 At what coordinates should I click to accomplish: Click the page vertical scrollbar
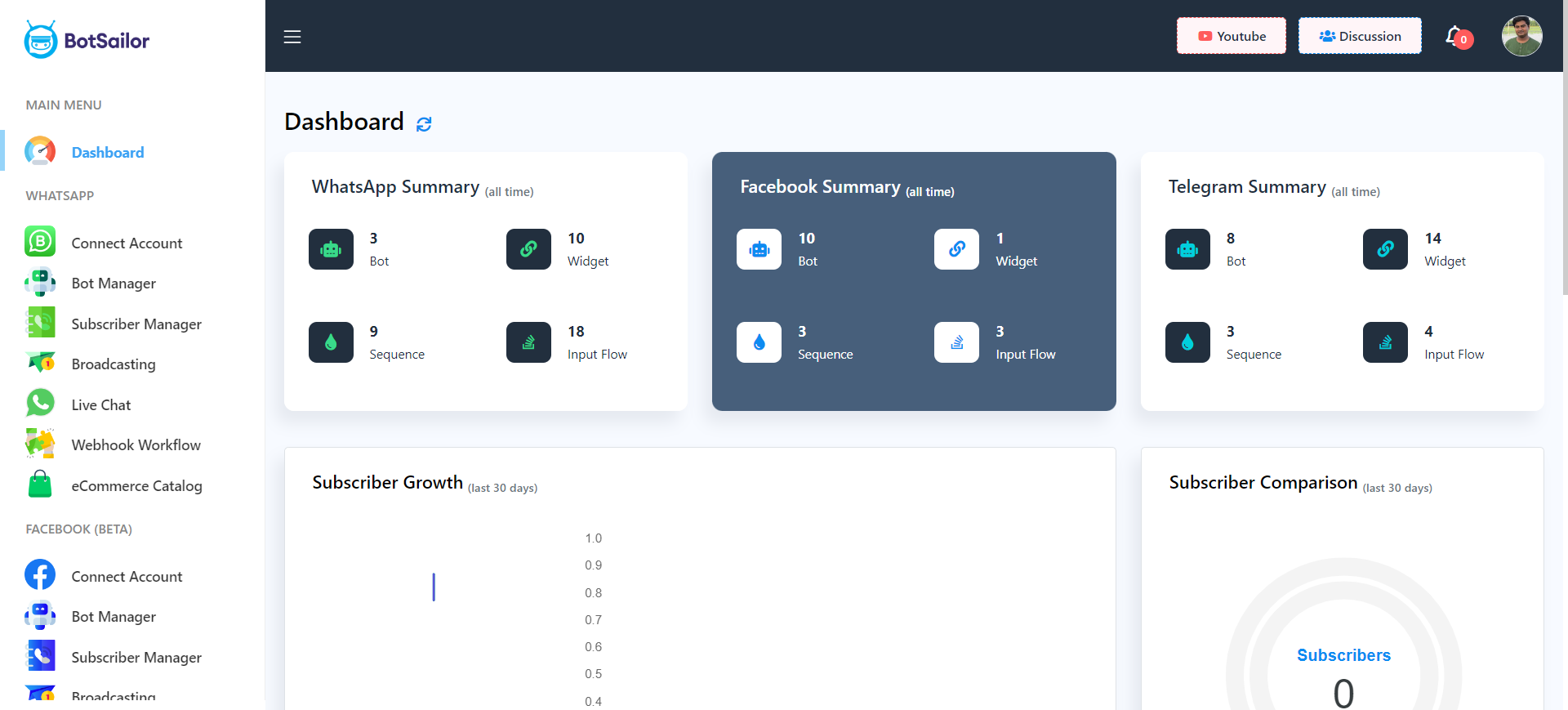pyautogui.click(x=1565, y=147)
